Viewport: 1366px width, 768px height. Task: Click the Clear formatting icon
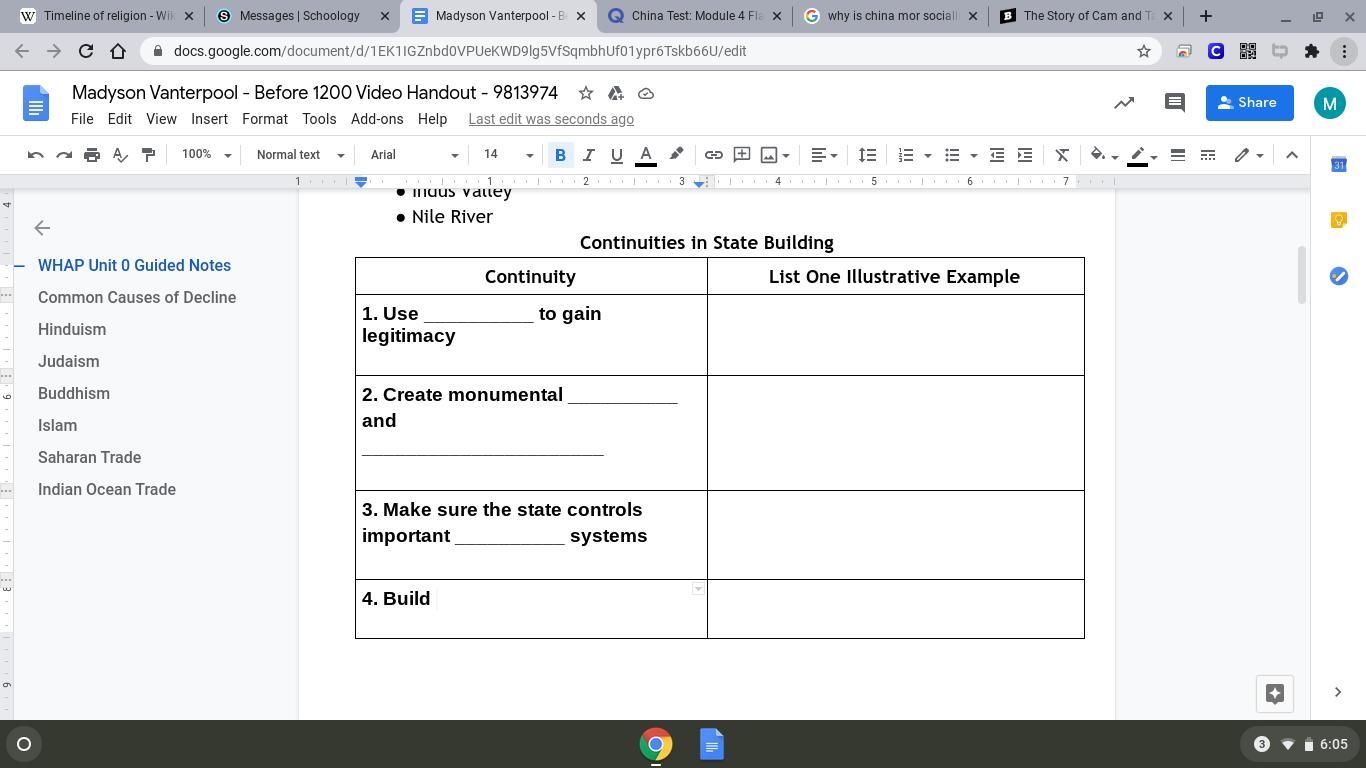1062,155
